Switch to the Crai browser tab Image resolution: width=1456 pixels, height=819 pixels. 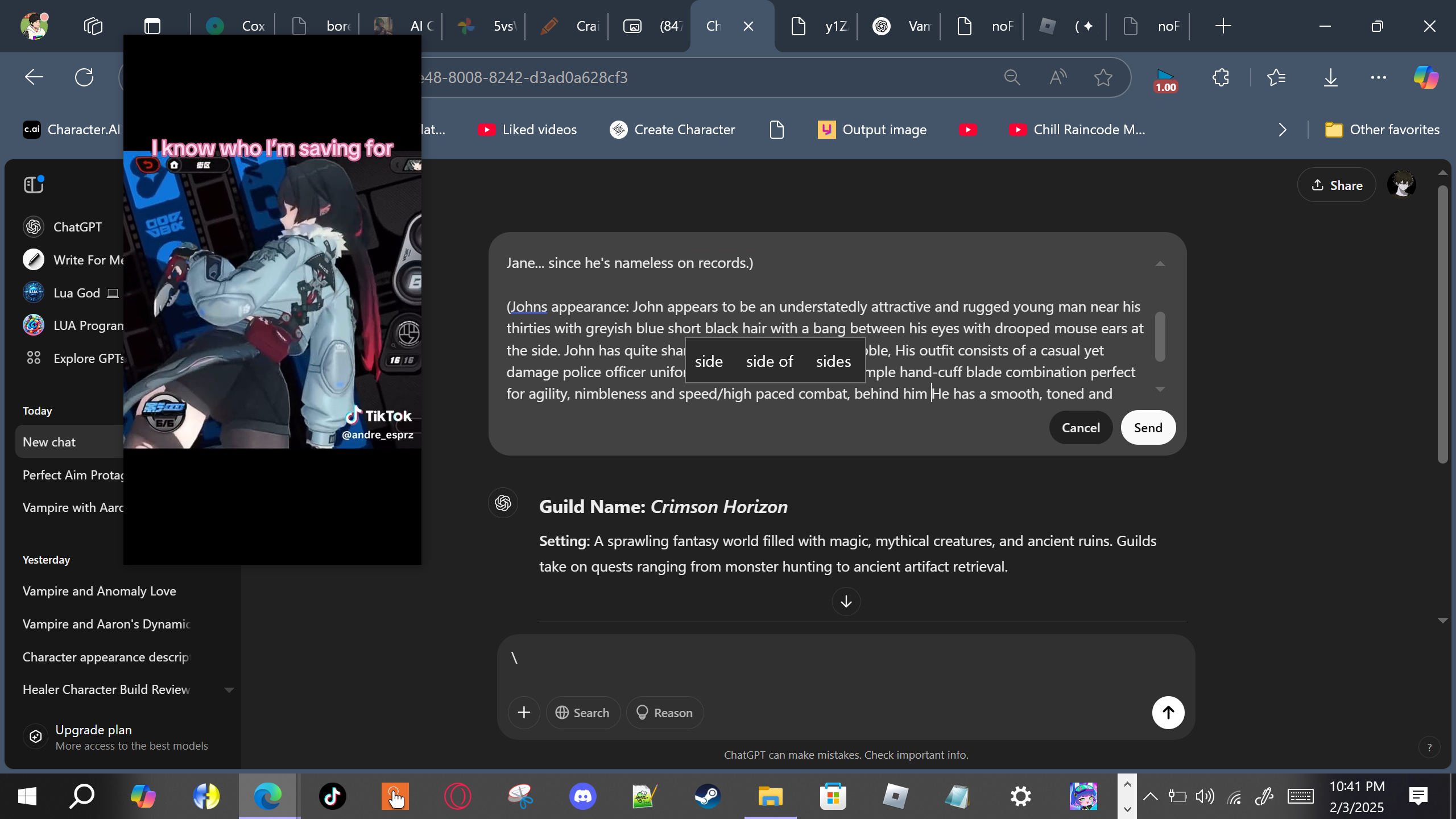(x=567, y=26)
